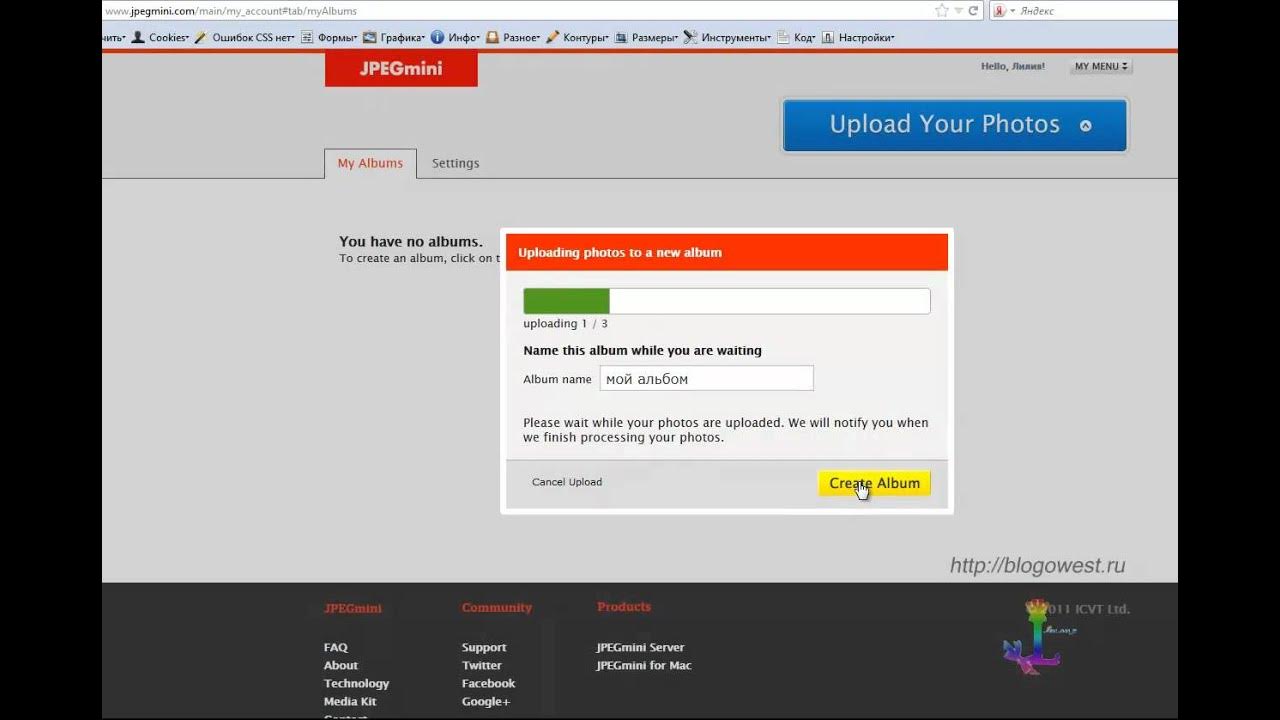Screen dimensions: 1280x720
Task: Click the Album name text field
Action: click(x=706, y=379)
